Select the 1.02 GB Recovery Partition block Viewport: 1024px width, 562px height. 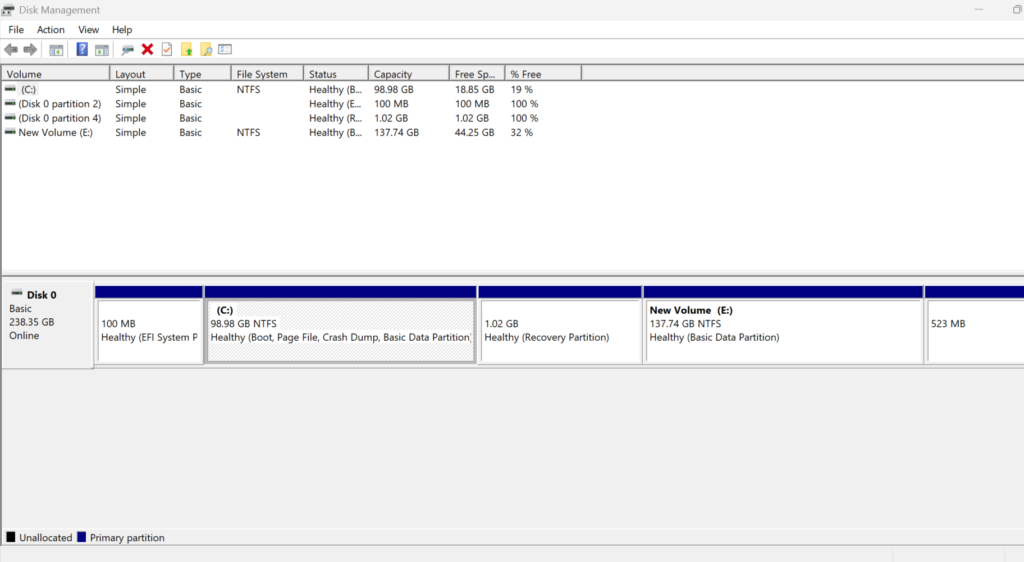tap(560, 330)
